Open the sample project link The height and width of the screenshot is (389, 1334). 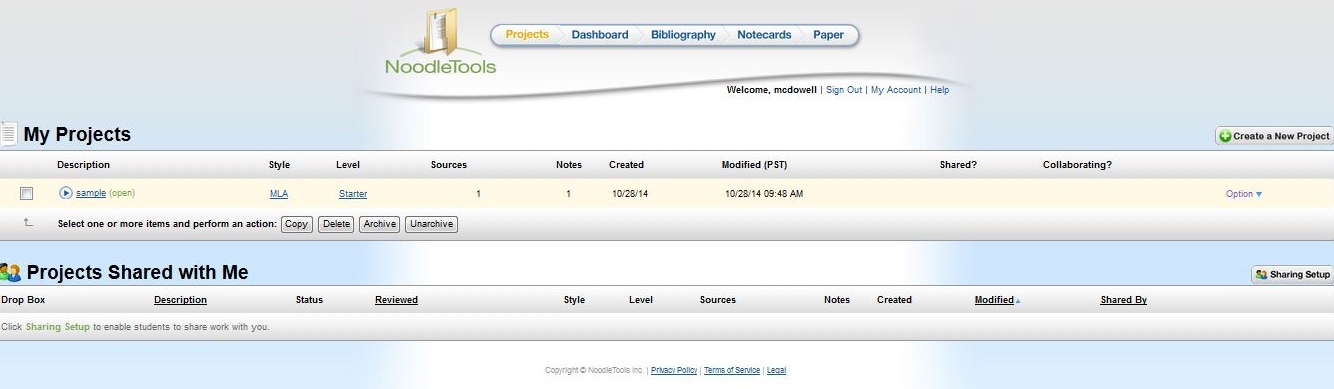click(91, 194)
